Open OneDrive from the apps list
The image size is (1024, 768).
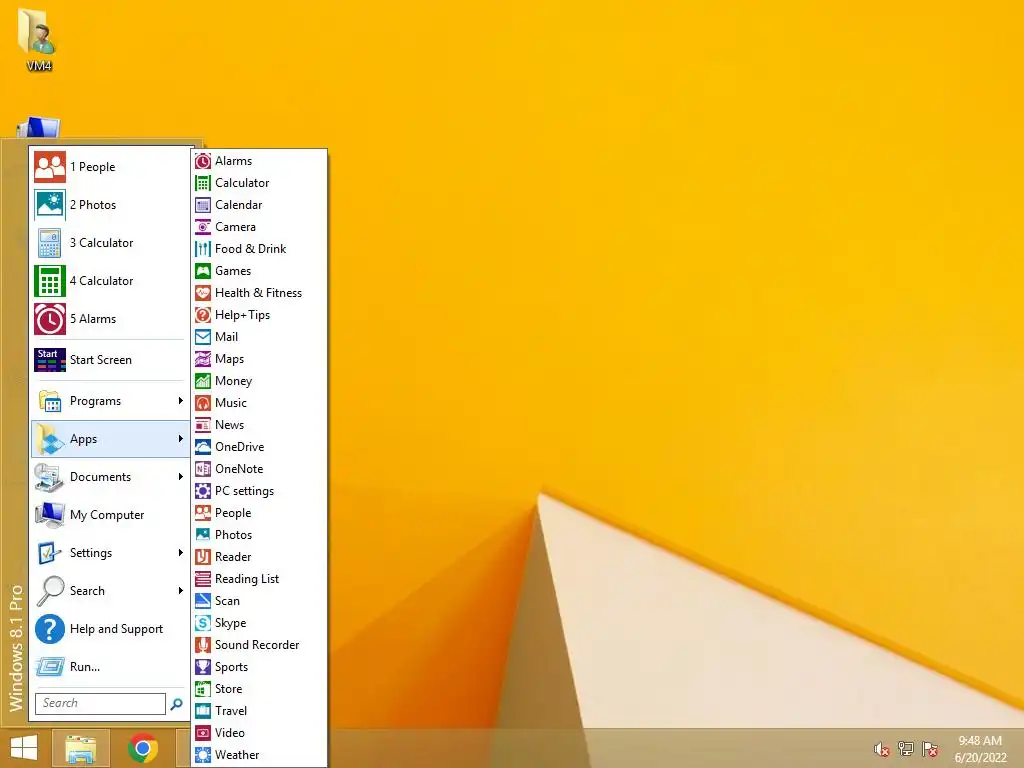click(x=259, y=447)
